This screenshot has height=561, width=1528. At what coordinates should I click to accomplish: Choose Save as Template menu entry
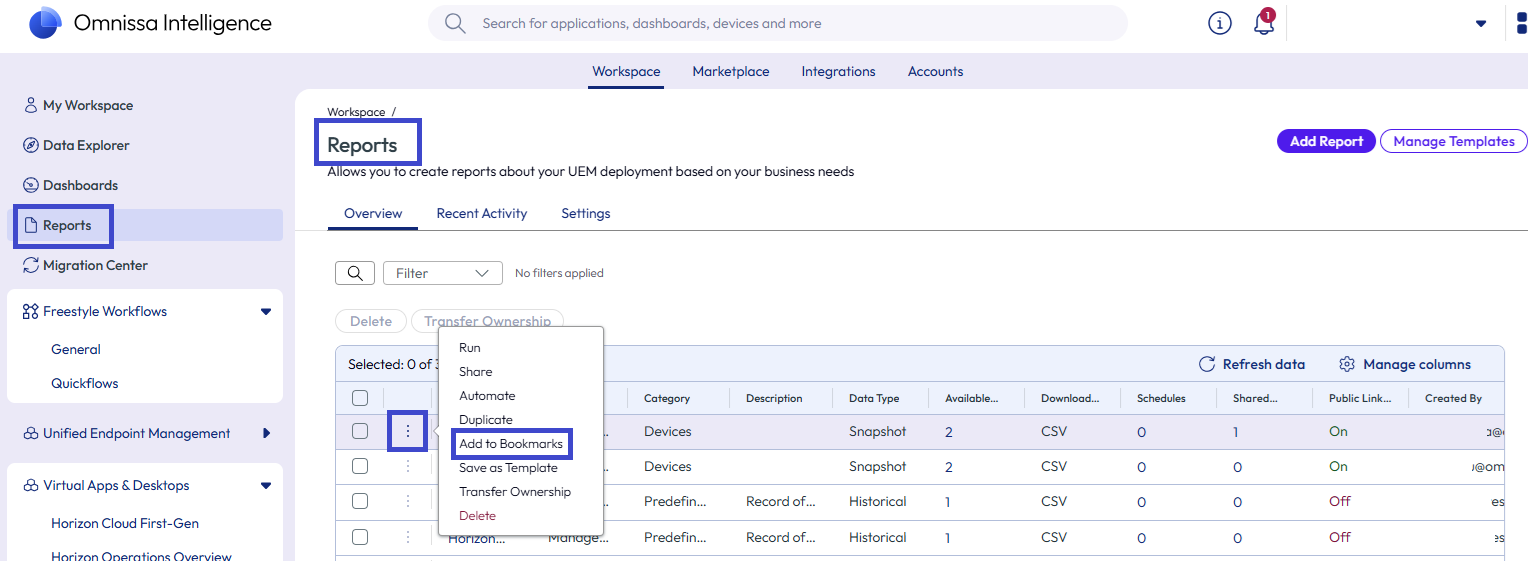tap(508, 468)
